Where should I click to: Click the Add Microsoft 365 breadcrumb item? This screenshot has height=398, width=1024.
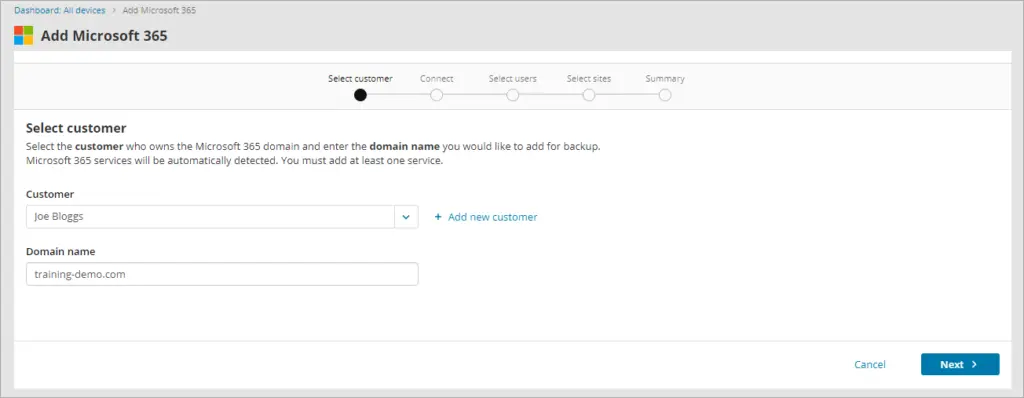pos(159,10)
